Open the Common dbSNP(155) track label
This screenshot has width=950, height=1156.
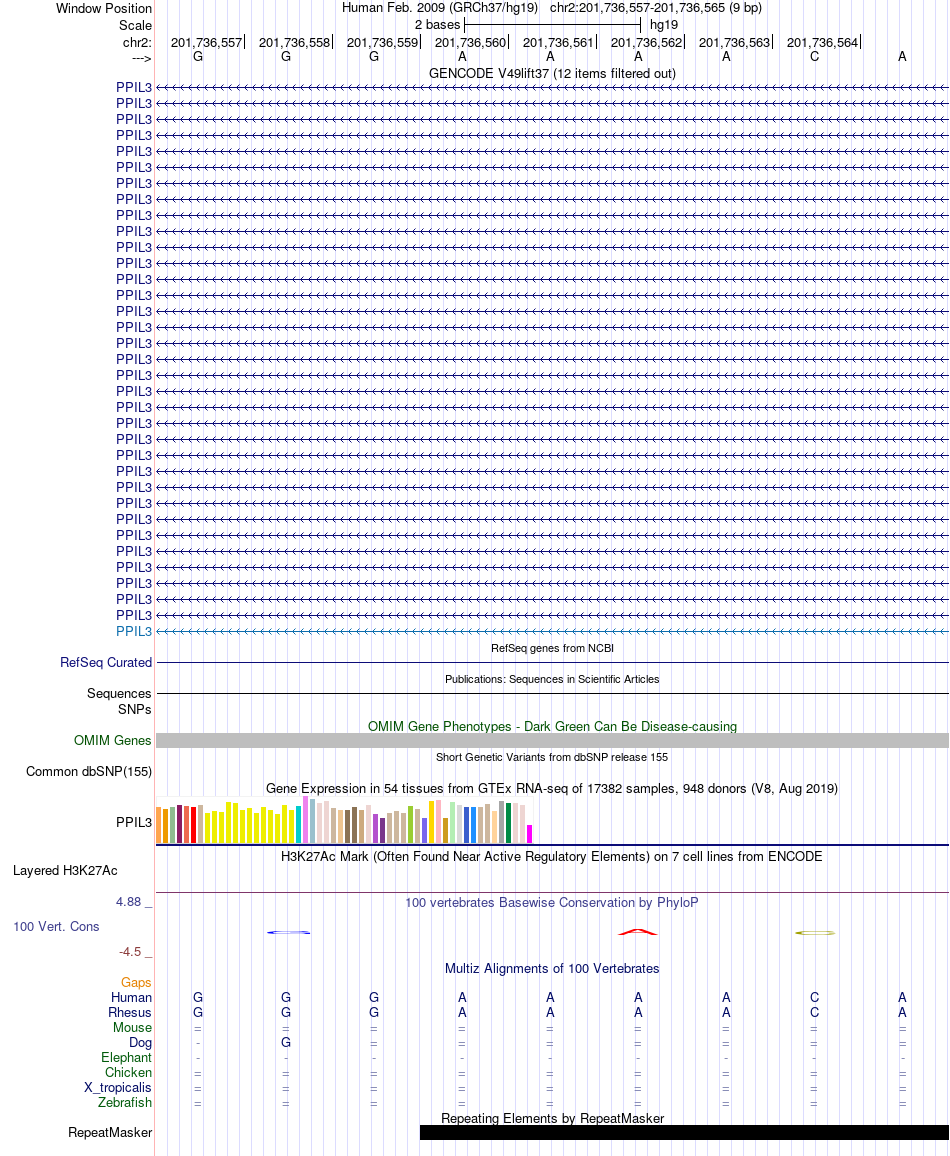88,771
